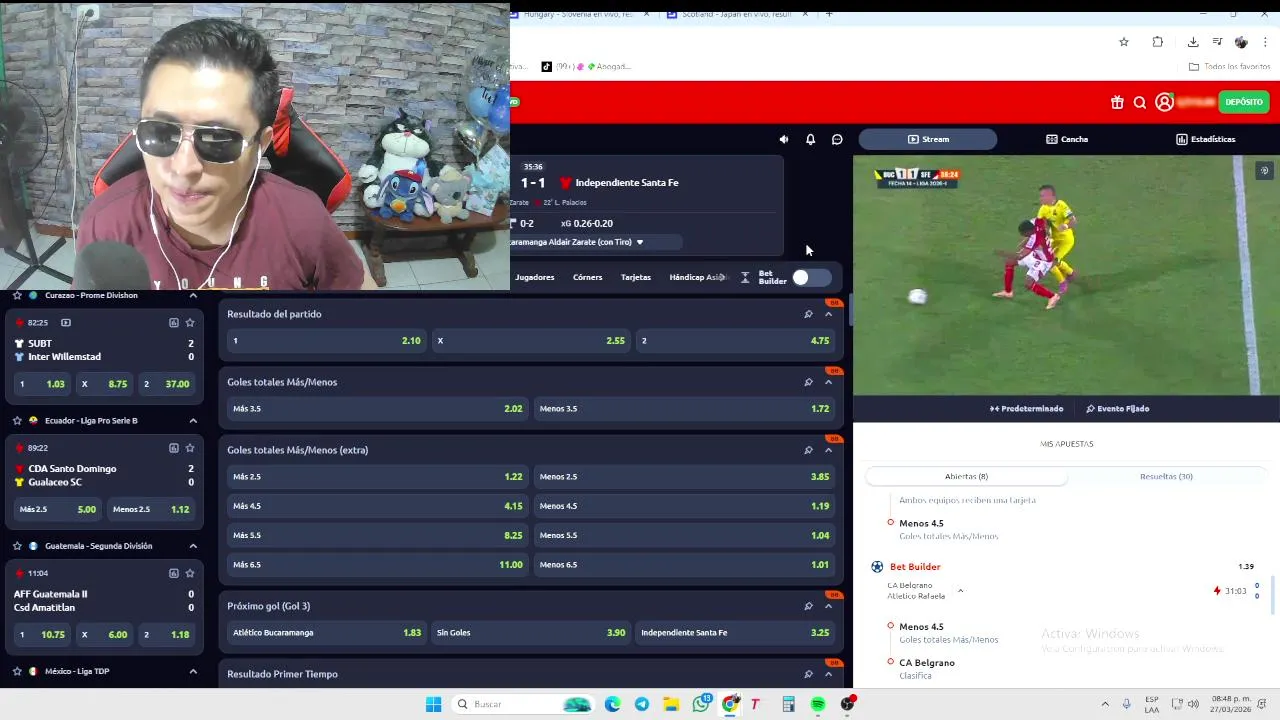Select the Evento Fijado option
The image size is (1280, 720).
click(1117, 409)
